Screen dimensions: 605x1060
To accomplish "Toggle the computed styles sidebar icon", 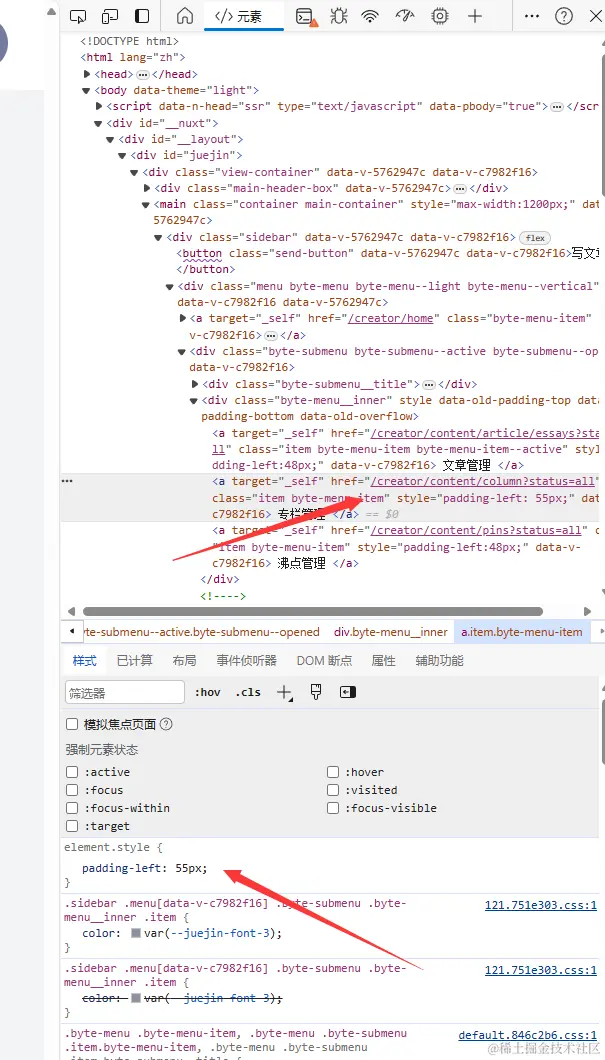I will (348, 692).
